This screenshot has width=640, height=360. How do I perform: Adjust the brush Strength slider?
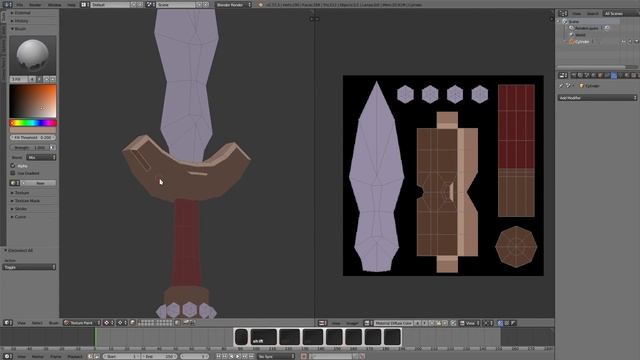[x=29, y=147]
